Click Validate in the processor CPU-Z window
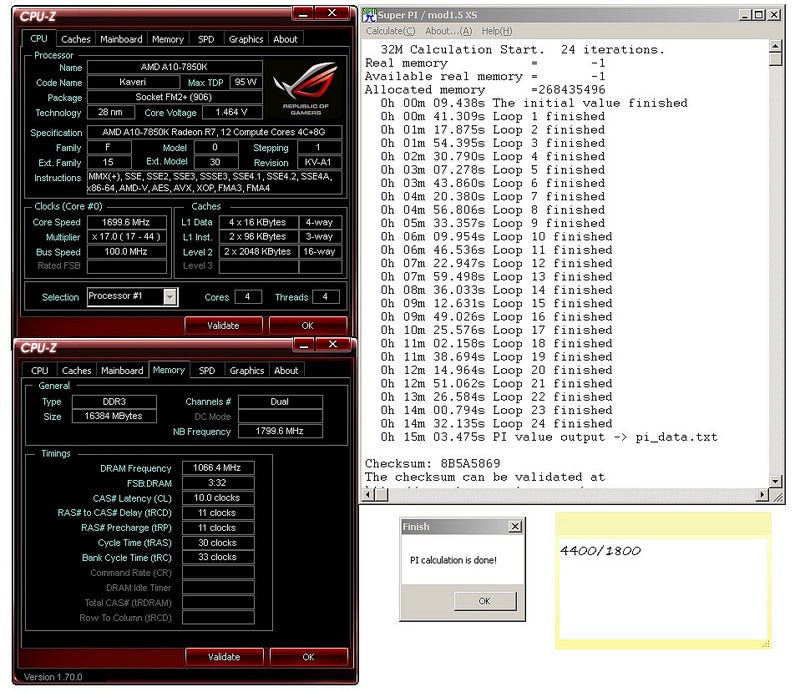This screenshot has height=692, width=800. point(223,325)
